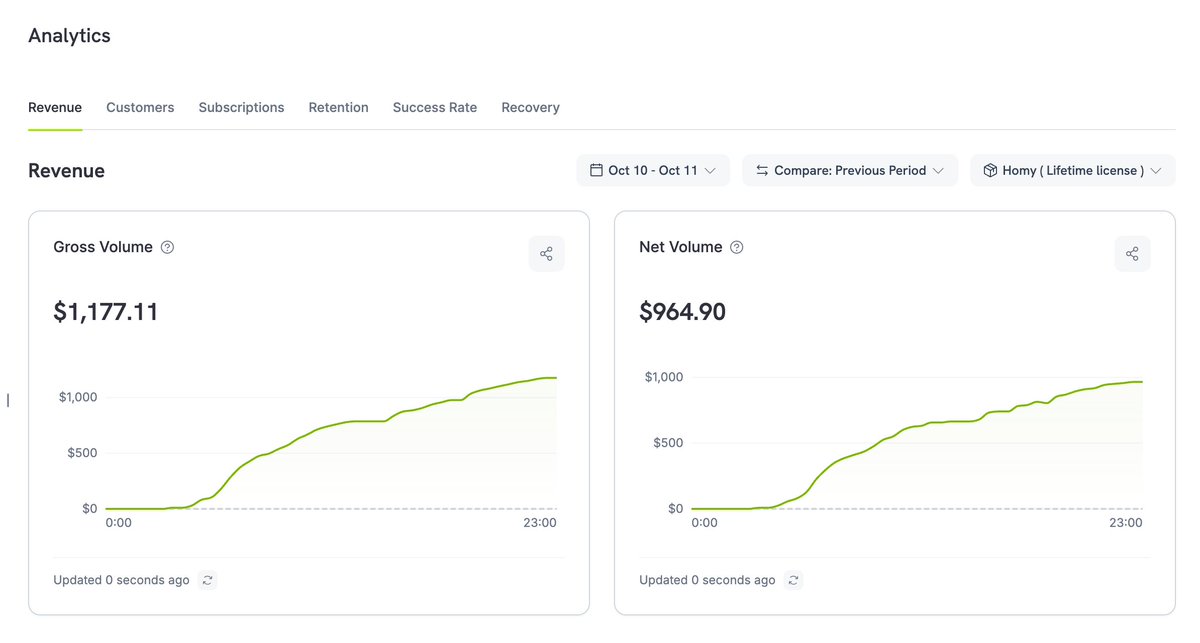The height and width of the screenshot is (643, 1200).
Task: Click the Gross Volume 'Updated 0 seconds ago' text
Action: click(121, 580)
